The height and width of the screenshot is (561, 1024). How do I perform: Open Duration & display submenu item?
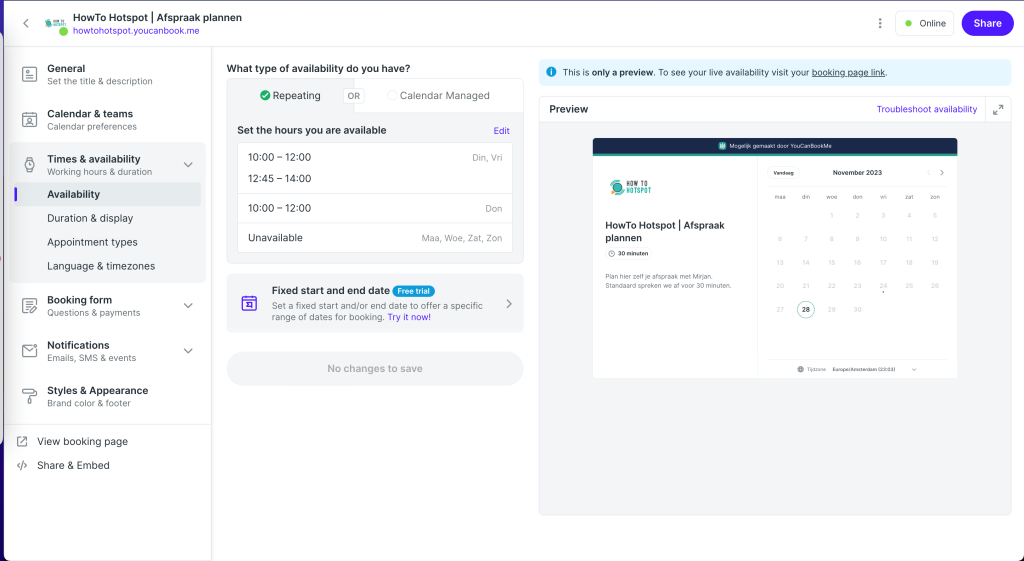[x=90, y=218]
